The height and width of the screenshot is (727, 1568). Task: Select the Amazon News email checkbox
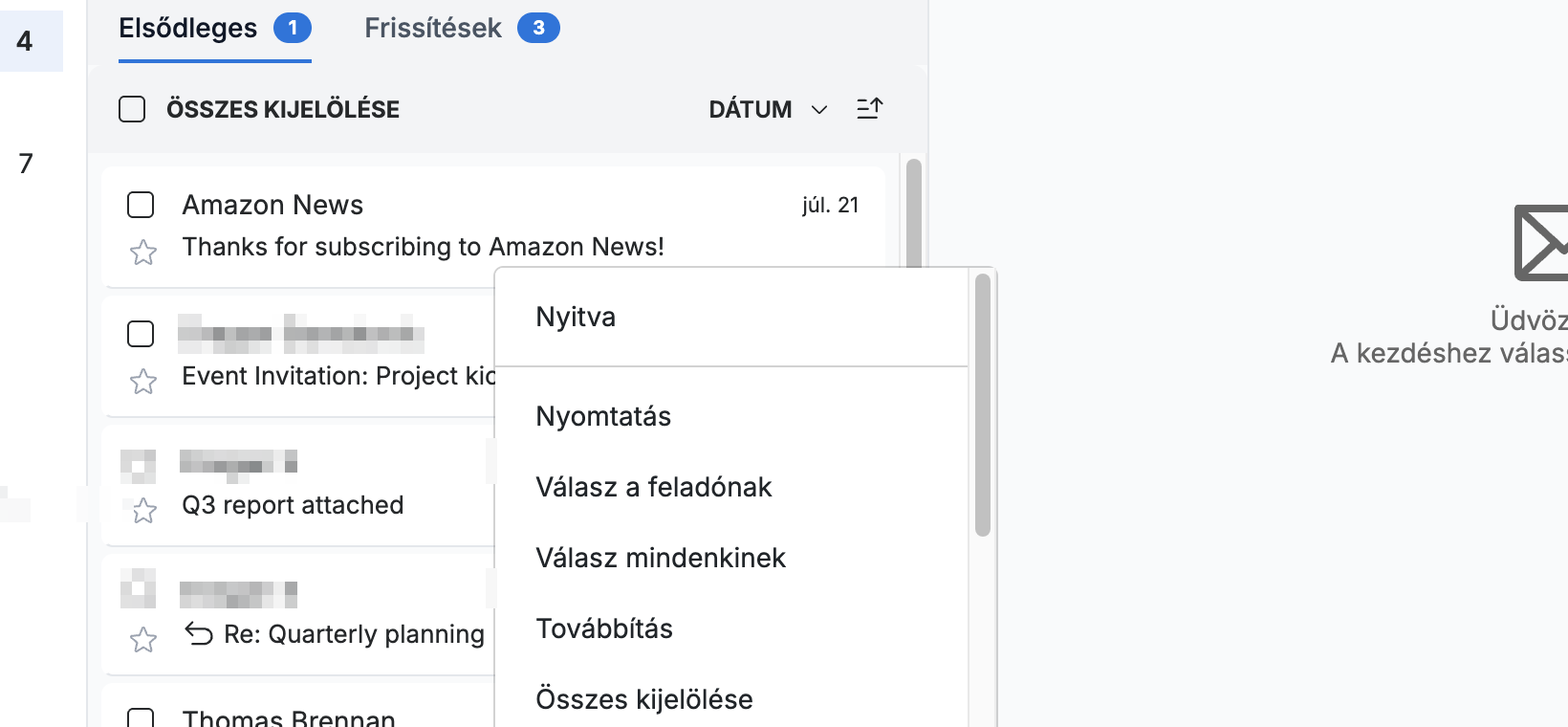[x=141, y=205]
